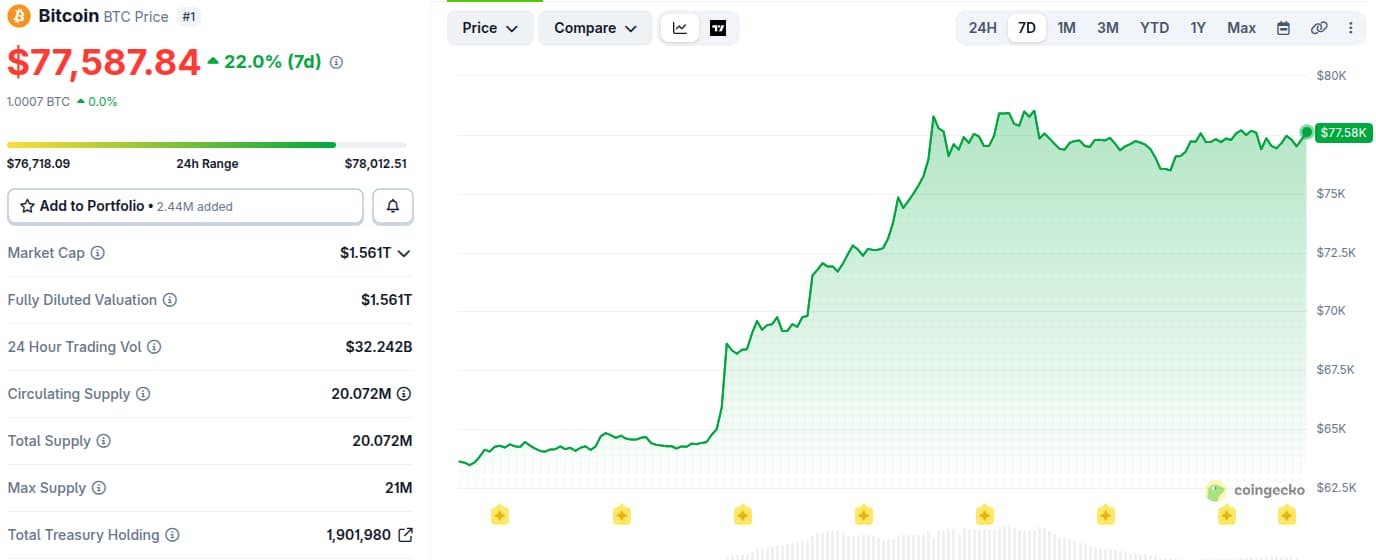Select the 24H time range
The width and height of the screenshot is (1376, 560).
(983, 28)
